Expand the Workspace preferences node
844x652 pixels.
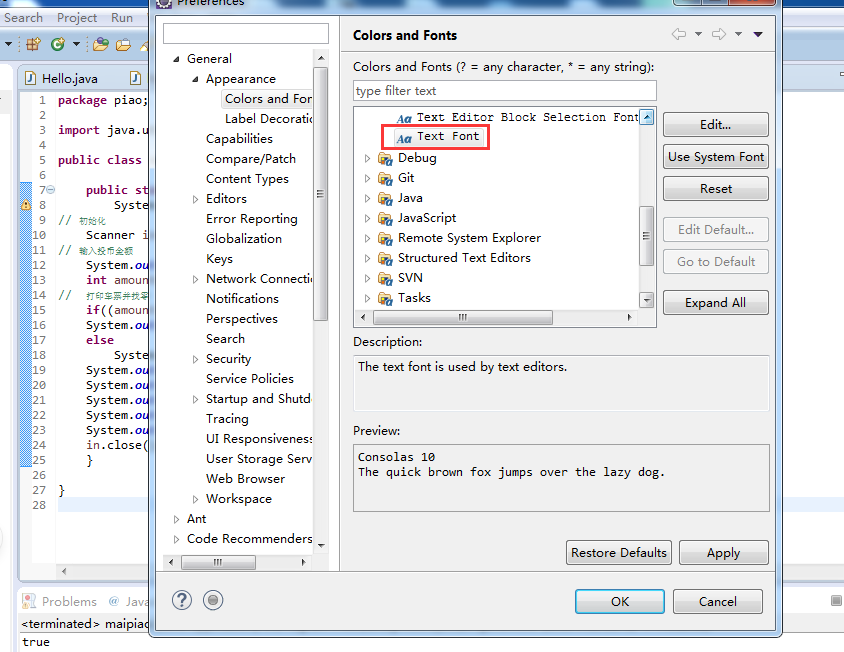[x=195, y=499]
